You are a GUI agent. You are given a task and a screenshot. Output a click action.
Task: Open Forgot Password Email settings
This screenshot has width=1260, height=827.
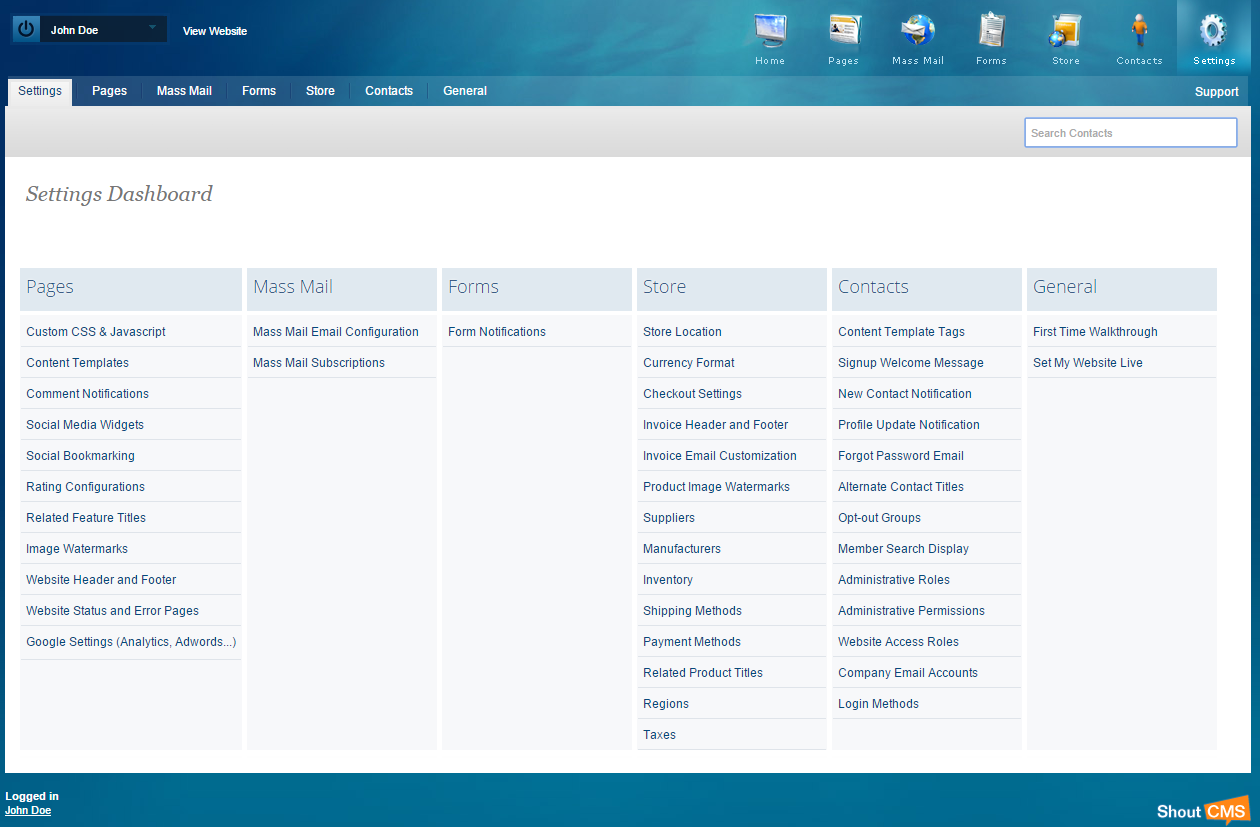(x=901, y=456)
